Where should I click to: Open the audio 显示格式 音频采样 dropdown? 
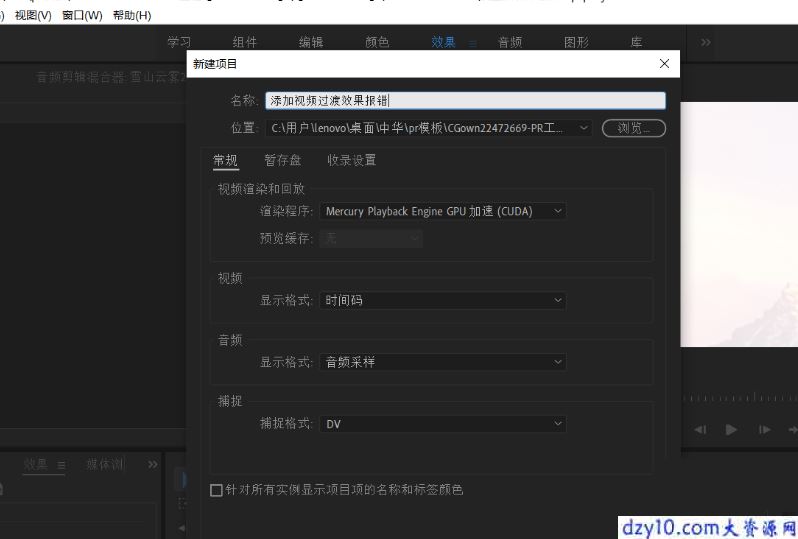pyautogui.click(x=443, y=362)
